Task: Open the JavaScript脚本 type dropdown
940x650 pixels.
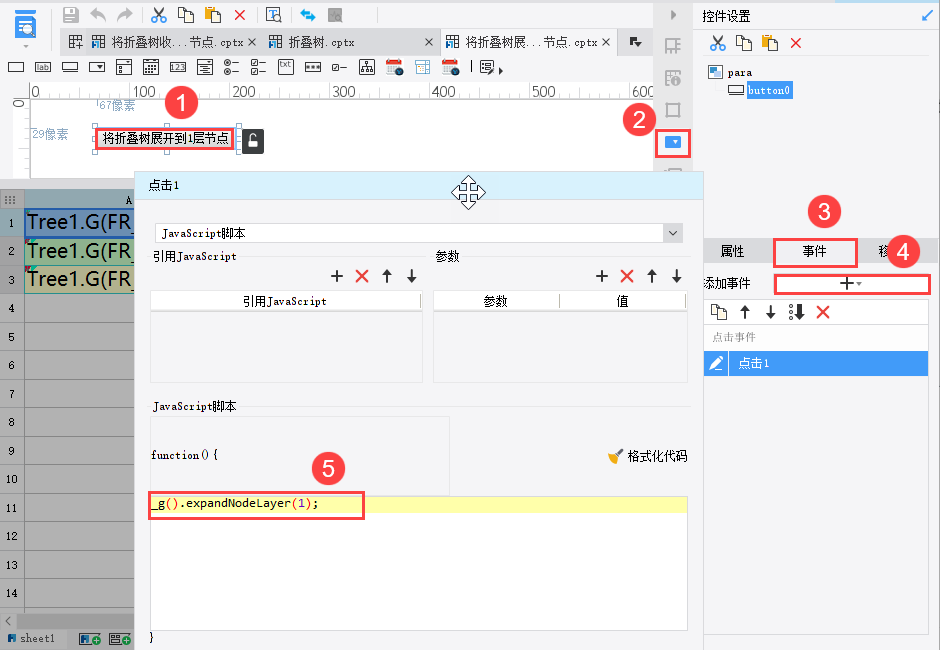Action: [x=673, y=233]
